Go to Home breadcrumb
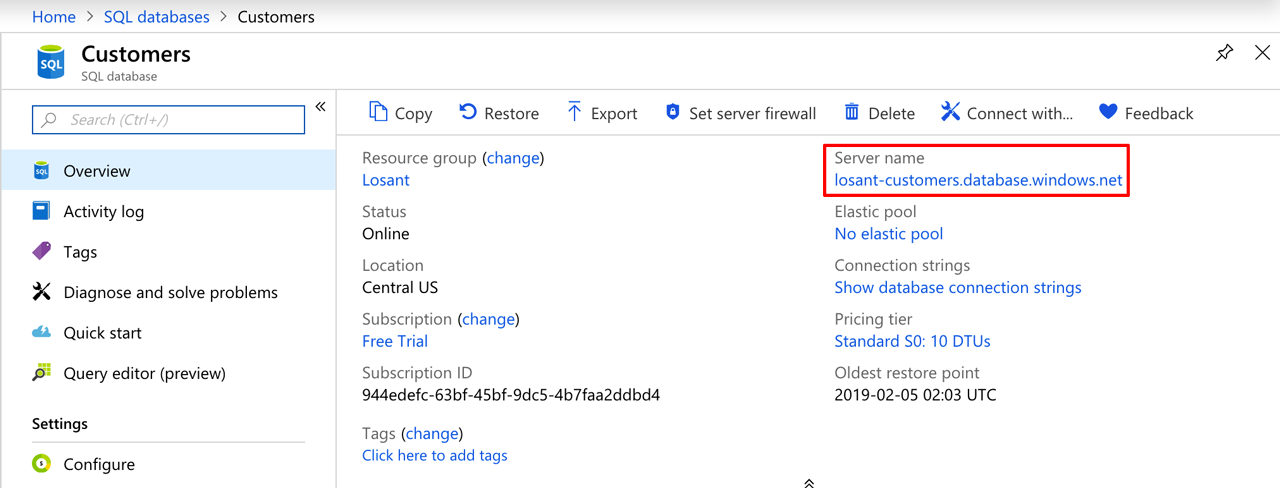 point(54,17)
